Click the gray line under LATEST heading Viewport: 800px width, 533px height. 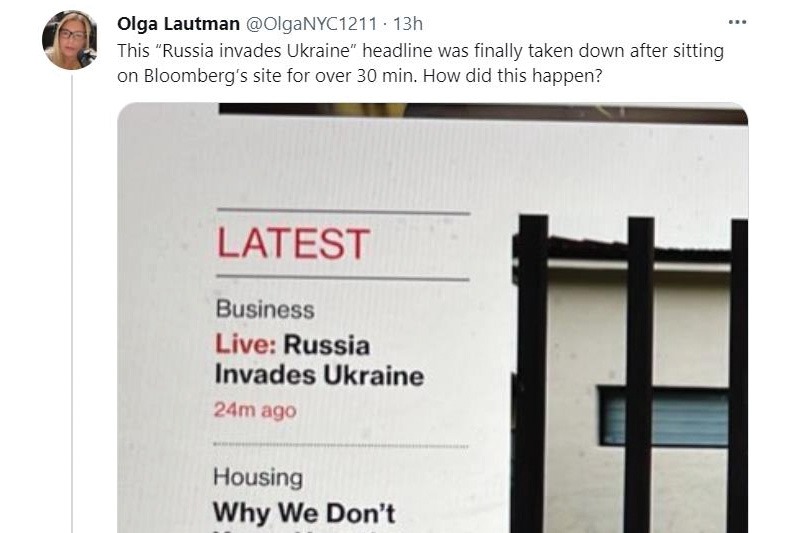click(342, 278)
